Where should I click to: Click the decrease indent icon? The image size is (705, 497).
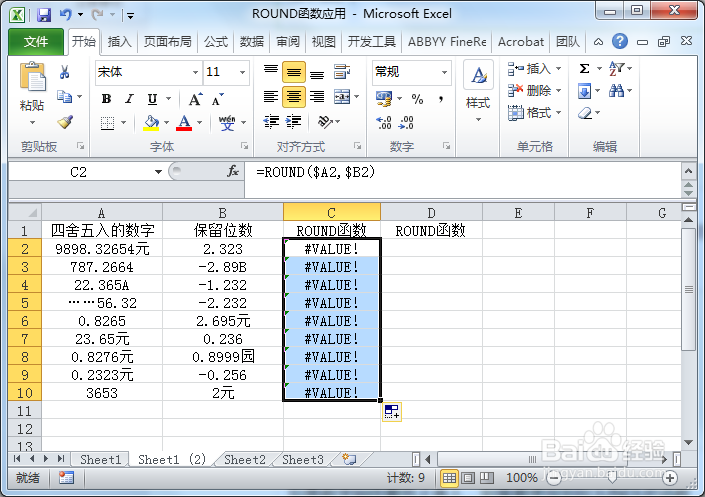[x=271, y=121]
